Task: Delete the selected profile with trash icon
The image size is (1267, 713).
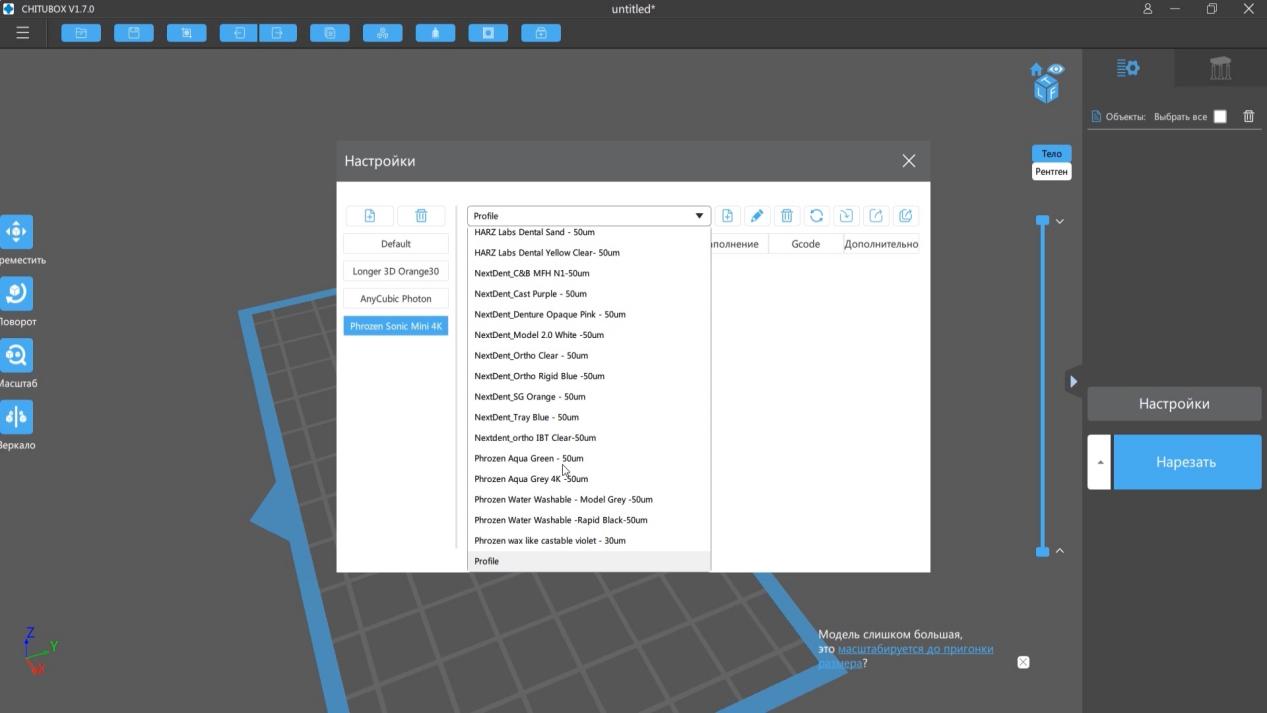Action: pos(787,216)
